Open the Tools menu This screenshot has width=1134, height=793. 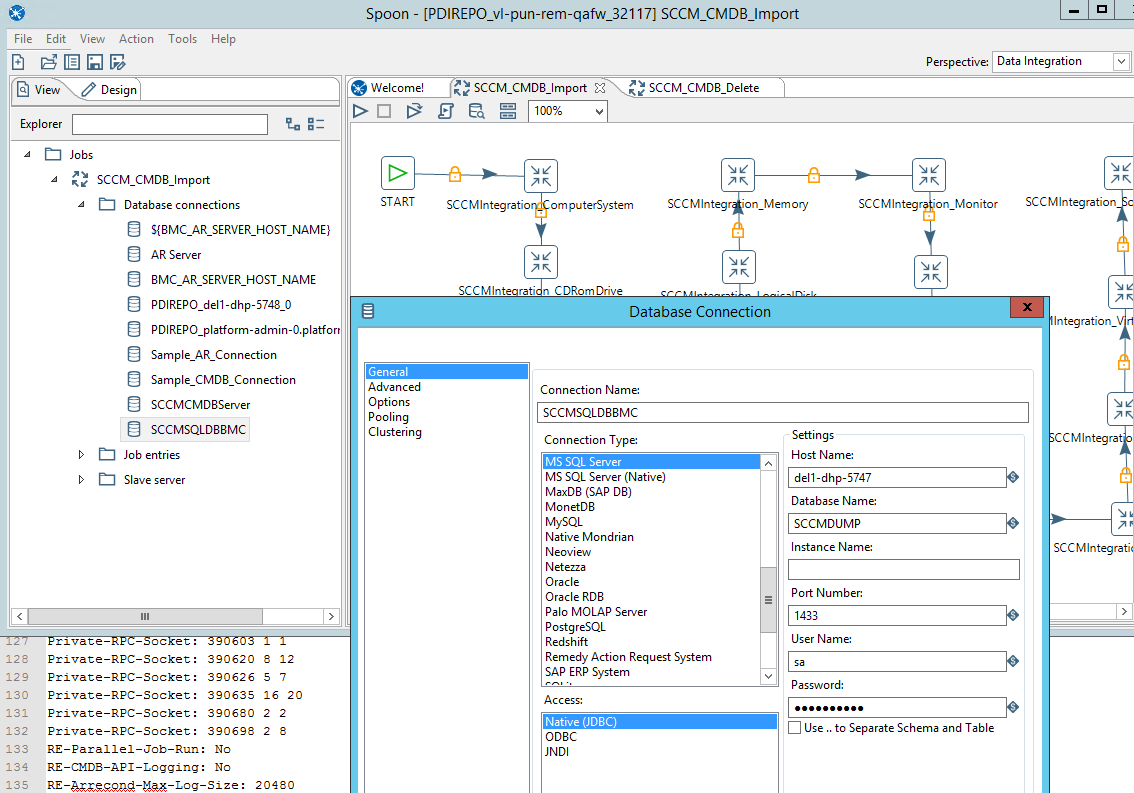pos(182,39)
